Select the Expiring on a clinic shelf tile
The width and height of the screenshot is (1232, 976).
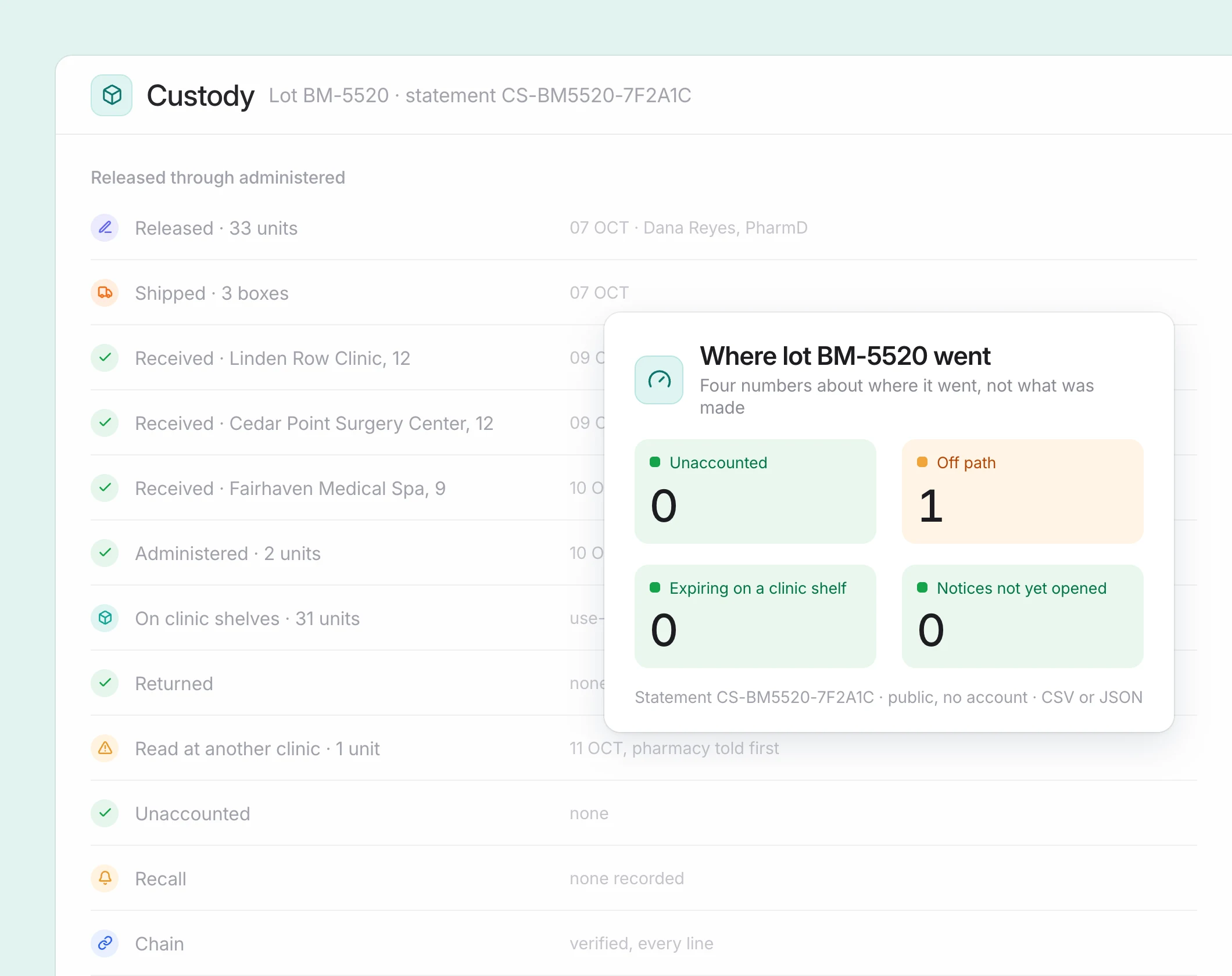755,616
